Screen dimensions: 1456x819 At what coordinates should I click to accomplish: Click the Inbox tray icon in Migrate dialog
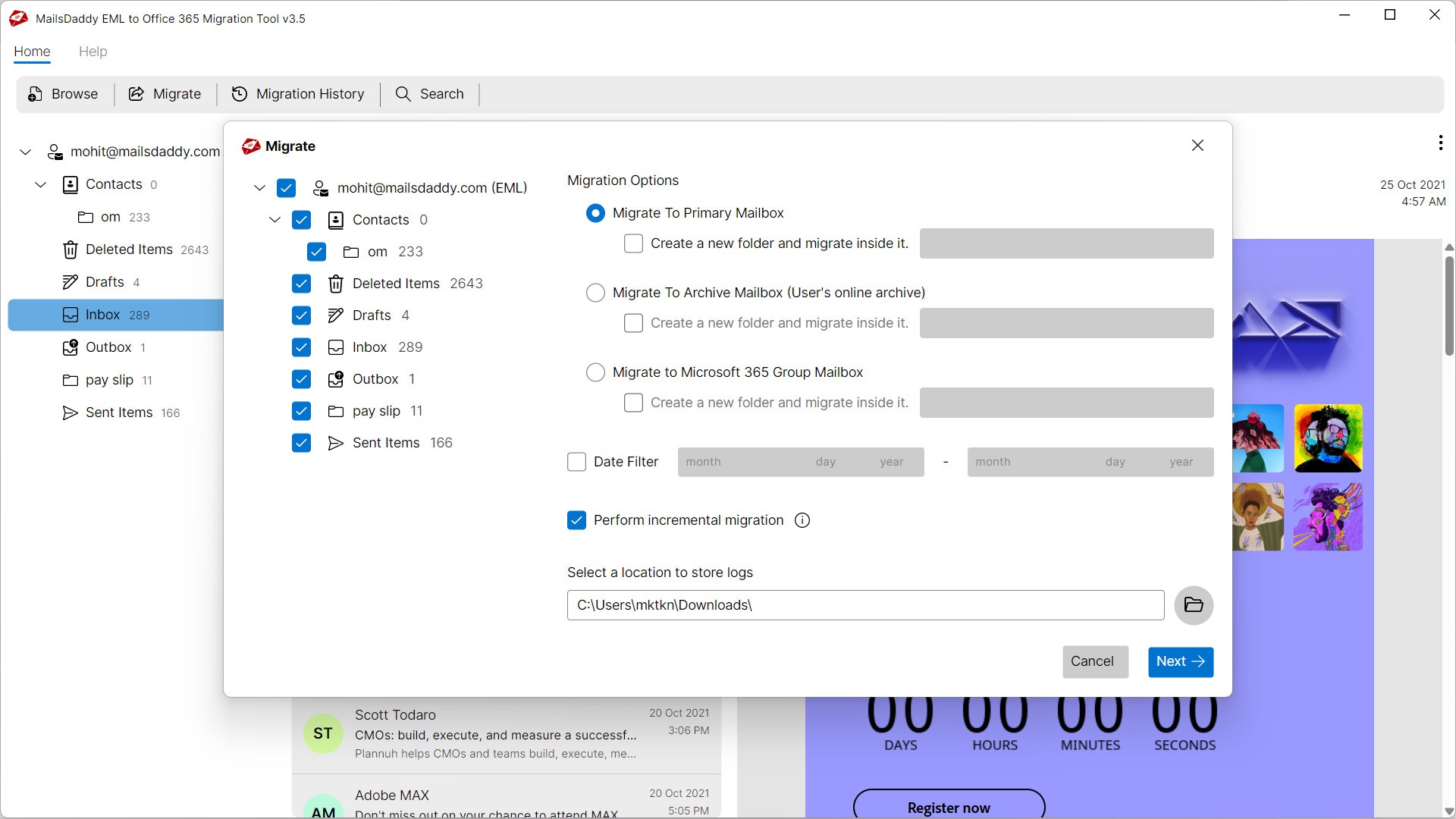click(x=336, y=347)
